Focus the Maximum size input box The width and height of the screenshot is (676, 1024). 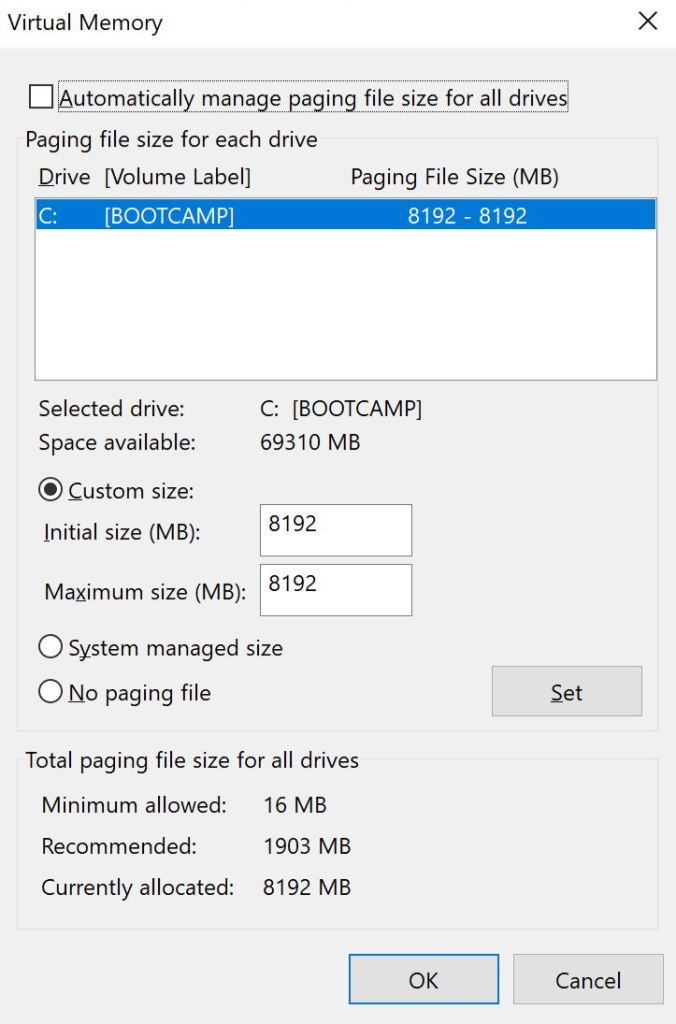[x=336, y=590]
